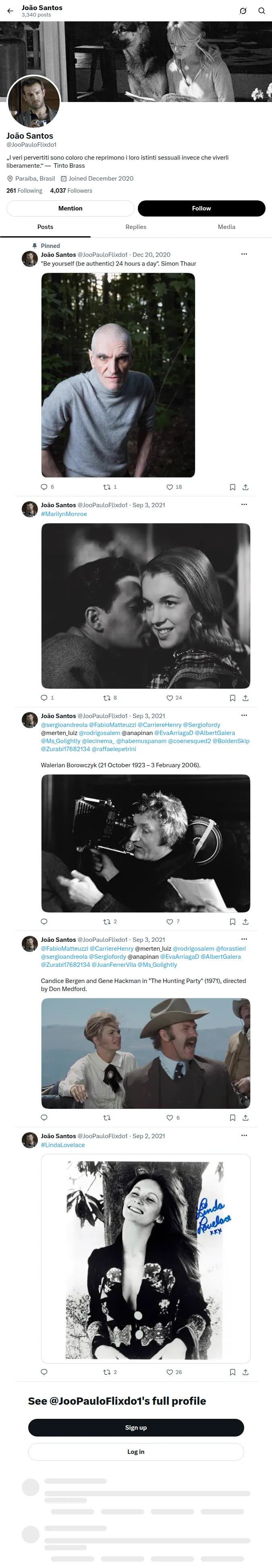Open the #MarilynMonroe hashtag link

[64, 514]
